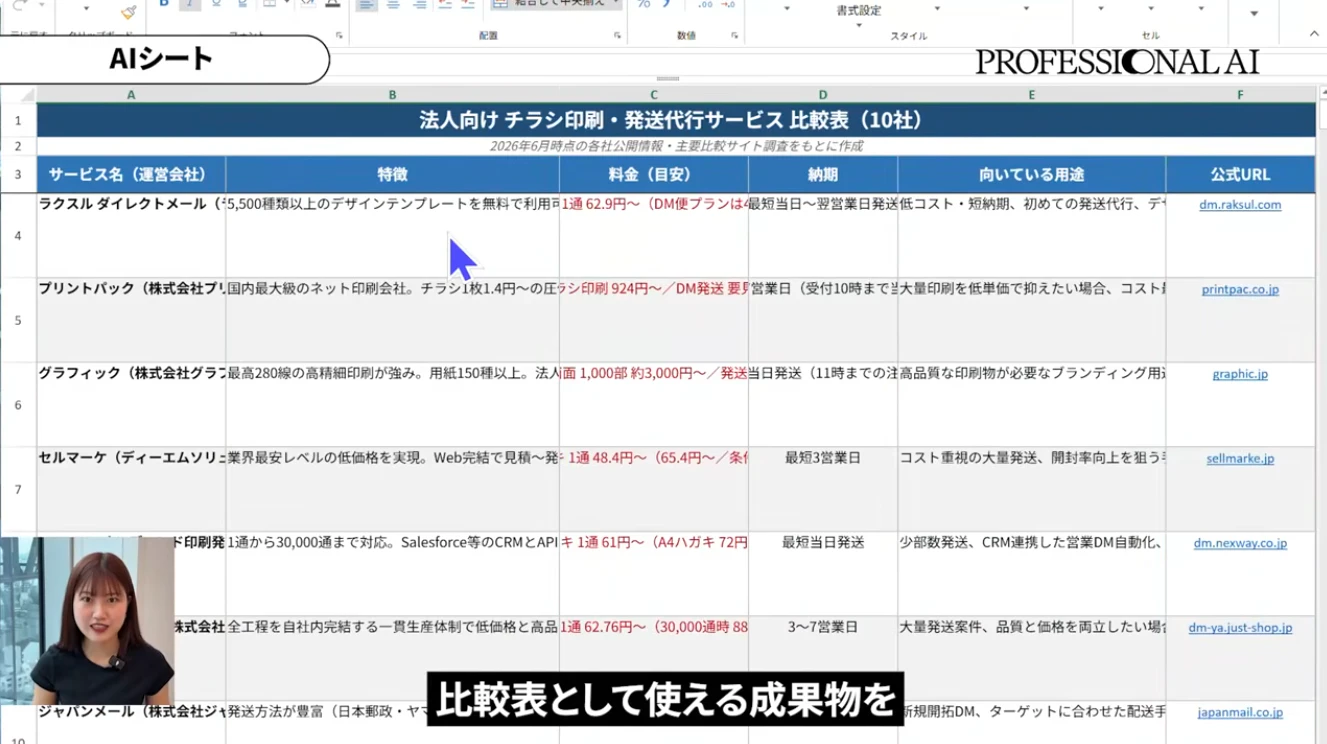This screenshot has width=1327, height=744.
Task: Select column E header
Action: tap(1031, 95)
